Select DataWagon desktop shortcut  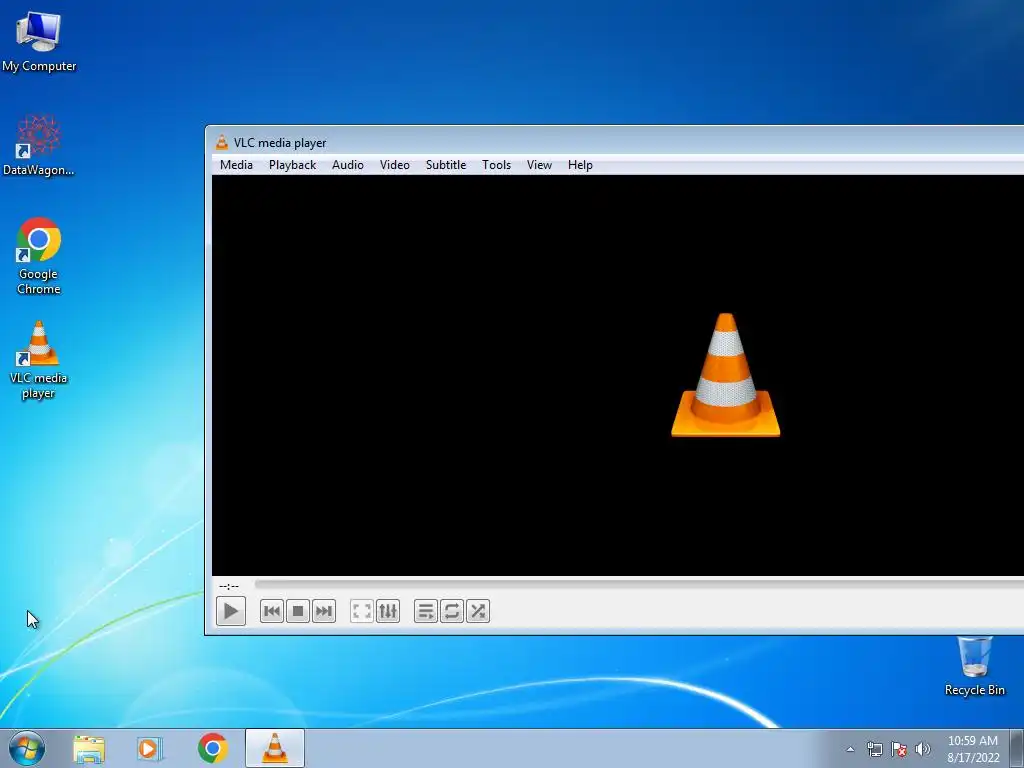[39, 145]
